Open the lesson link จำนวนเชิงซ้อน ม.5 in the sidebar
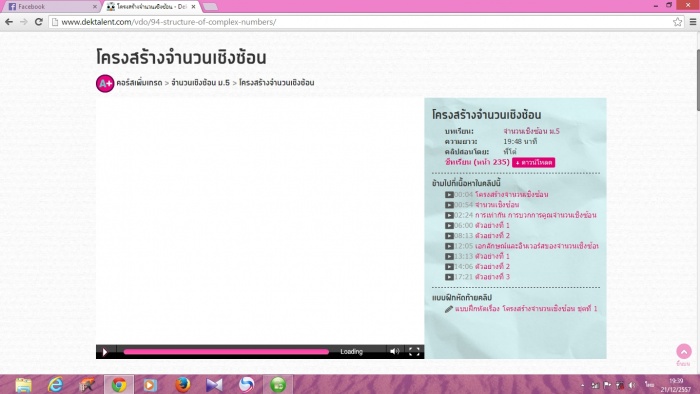Image resolution: width=700 pixels, height=394 pixels. [x=531, y=131]
